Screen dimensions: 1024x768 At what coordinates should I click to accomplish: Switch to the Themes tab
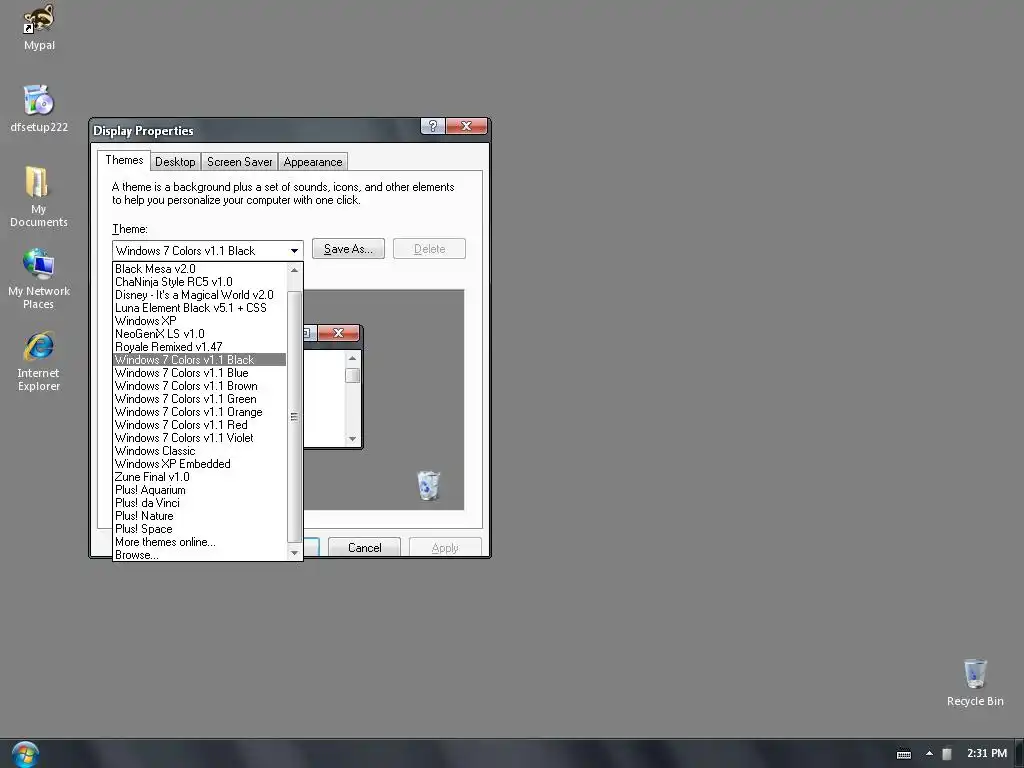(x=124, y=160)
